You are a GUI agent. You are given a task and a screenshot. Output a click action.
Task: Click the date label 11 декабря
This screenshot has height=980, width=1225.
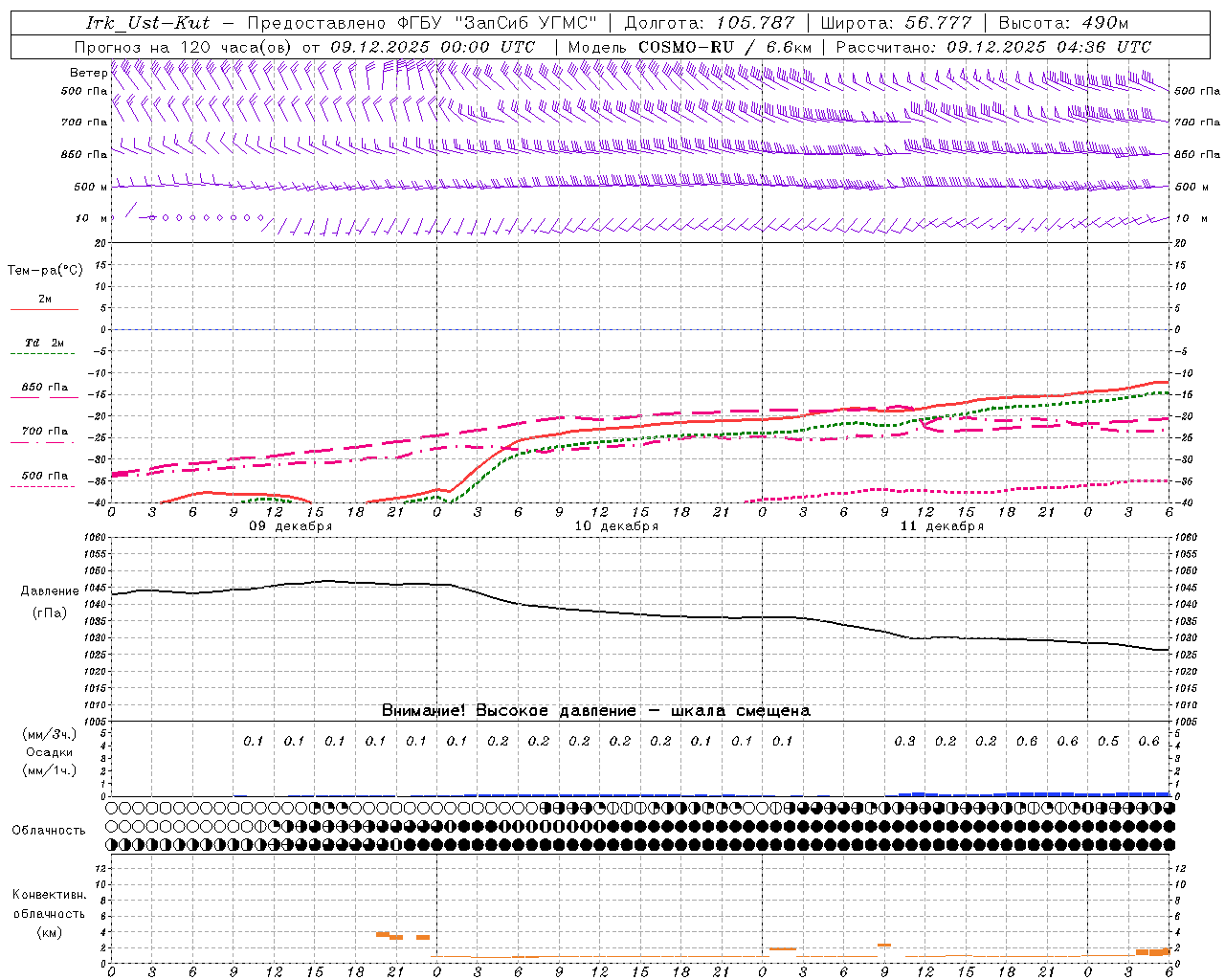[x=942, y=526]
